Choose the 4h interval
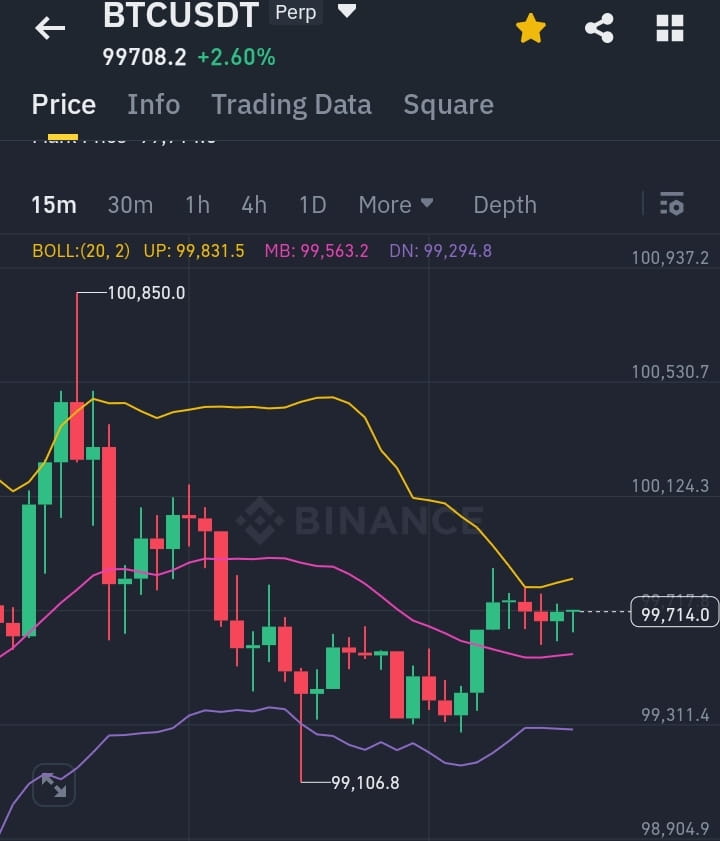Screen dimensions: 720x841 254,205
